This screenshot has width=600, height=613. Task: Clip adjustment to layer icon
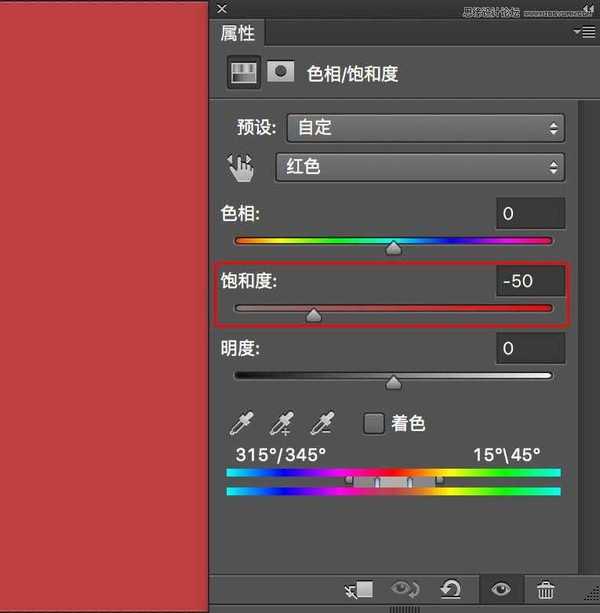coord(359,590)
